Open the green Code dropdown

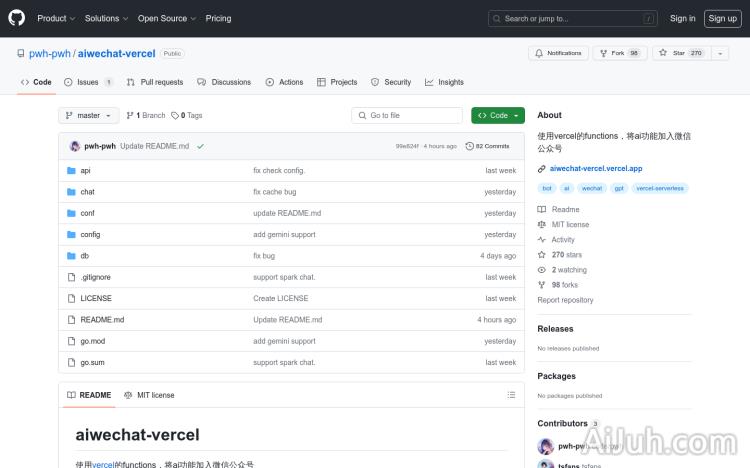(497, 116)
